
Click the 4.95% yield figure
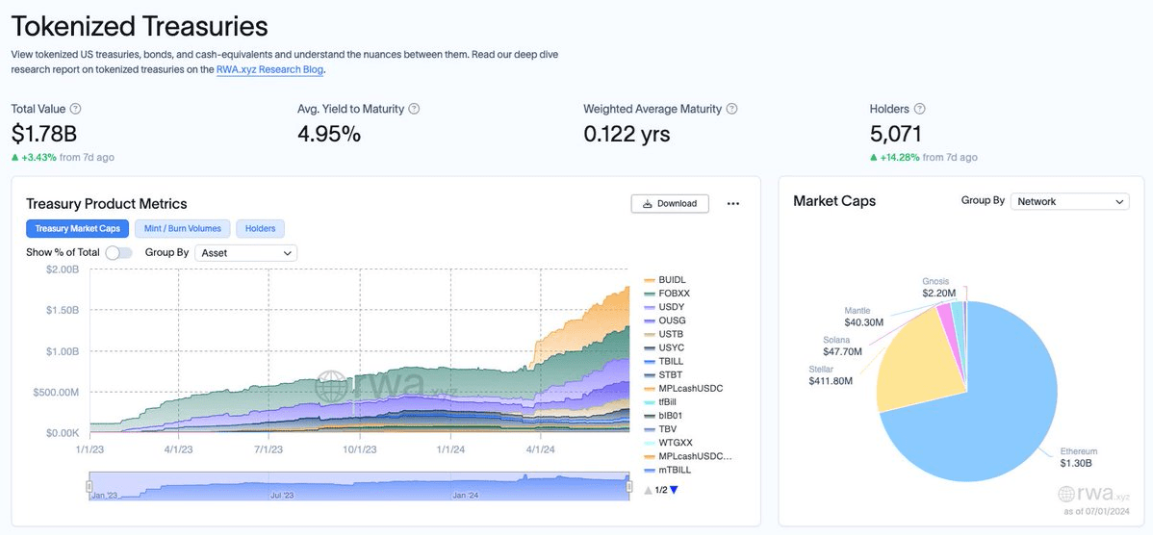tap(329, 134)
